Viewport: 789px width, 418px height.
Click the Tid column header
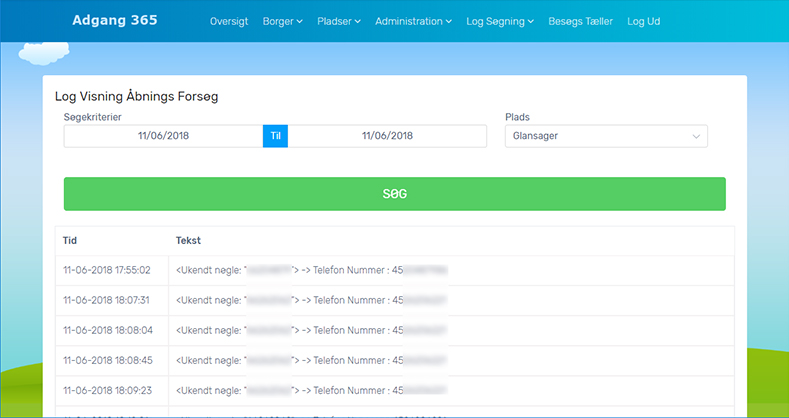coord(70,241)
